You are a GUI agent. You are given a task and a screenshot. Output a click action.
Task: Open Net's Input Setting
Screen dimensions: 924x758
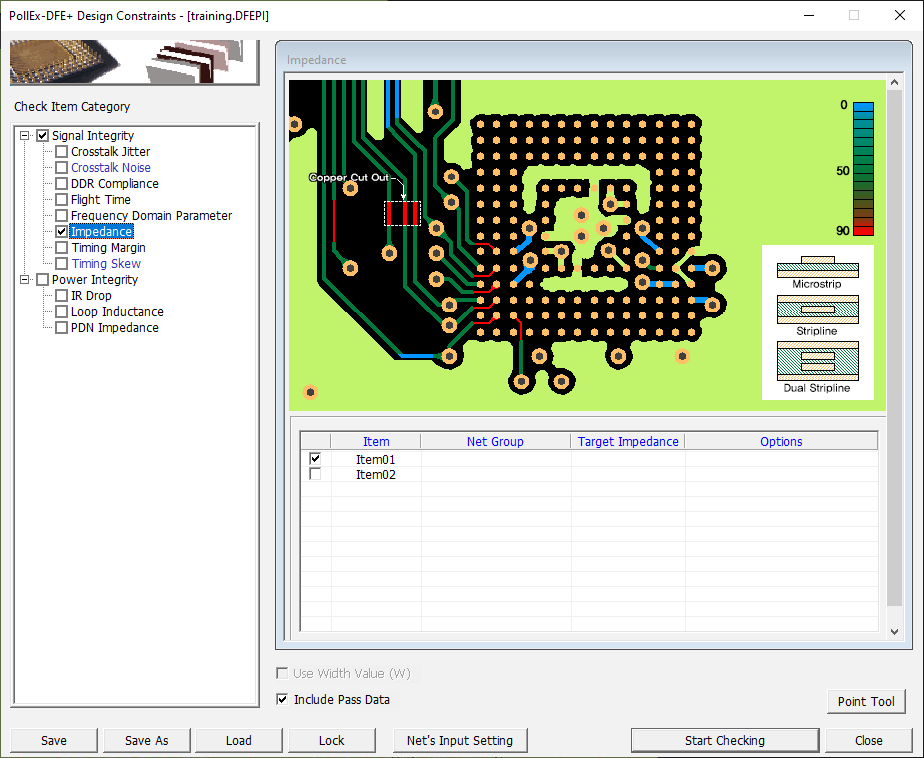click(x=460, y=741)
